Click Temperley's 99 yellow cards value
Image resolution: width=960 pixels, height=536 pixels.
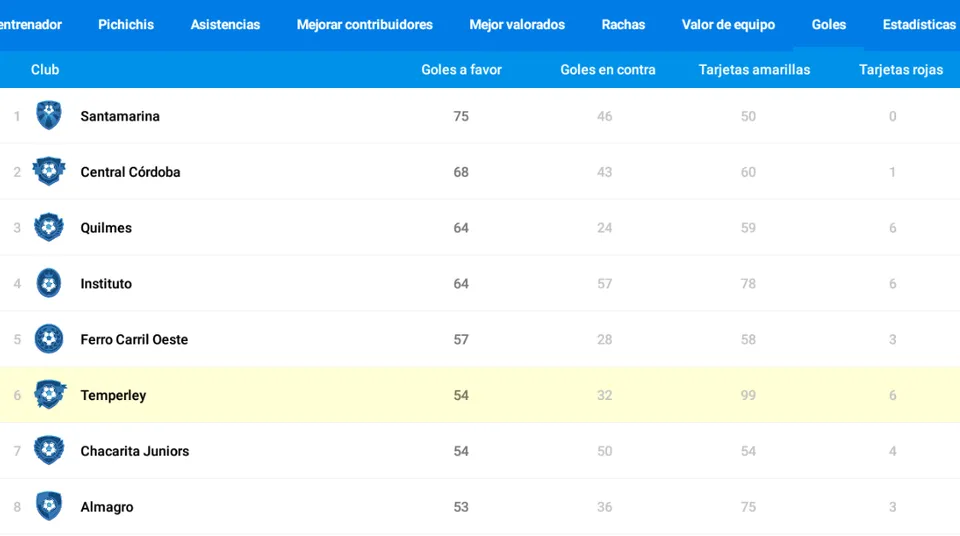(748, 395)
